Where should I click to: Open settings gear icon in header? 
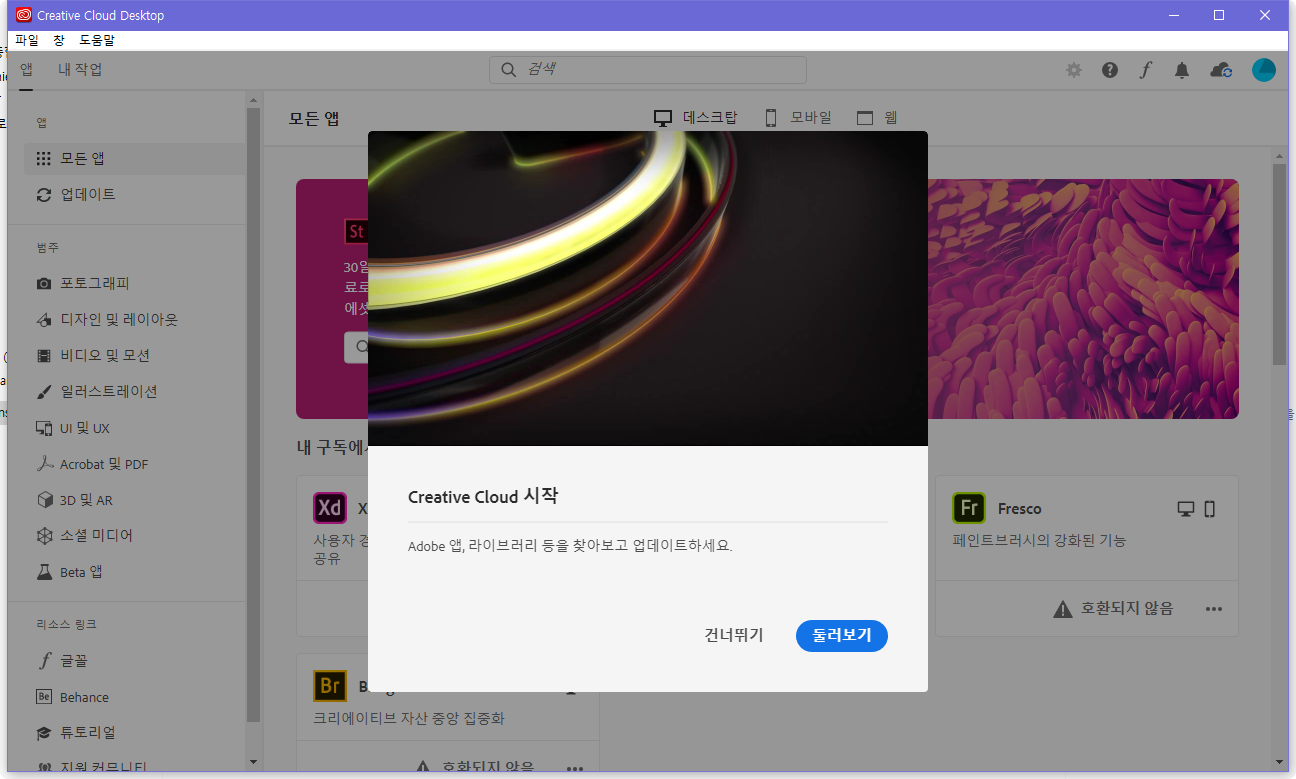point(1073,70)
